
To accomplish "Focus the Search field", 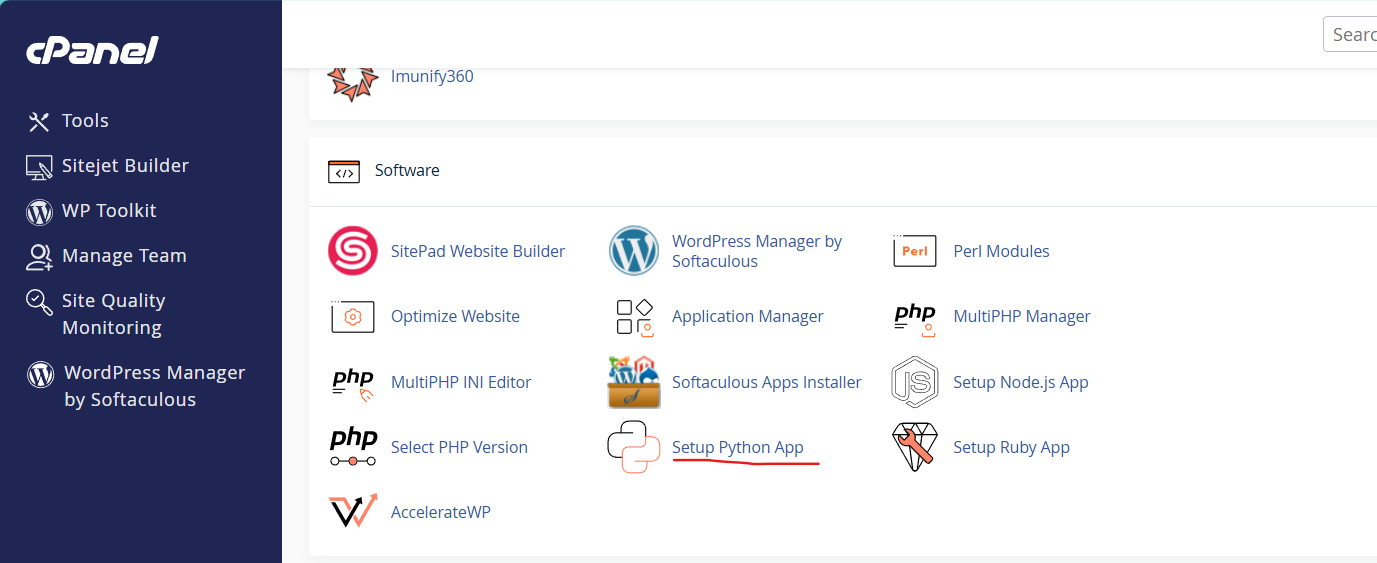I will [1350, 34].
